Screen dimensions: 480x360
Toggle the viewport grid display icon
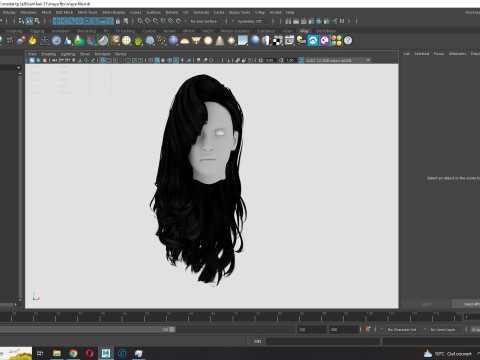[103, 60]
